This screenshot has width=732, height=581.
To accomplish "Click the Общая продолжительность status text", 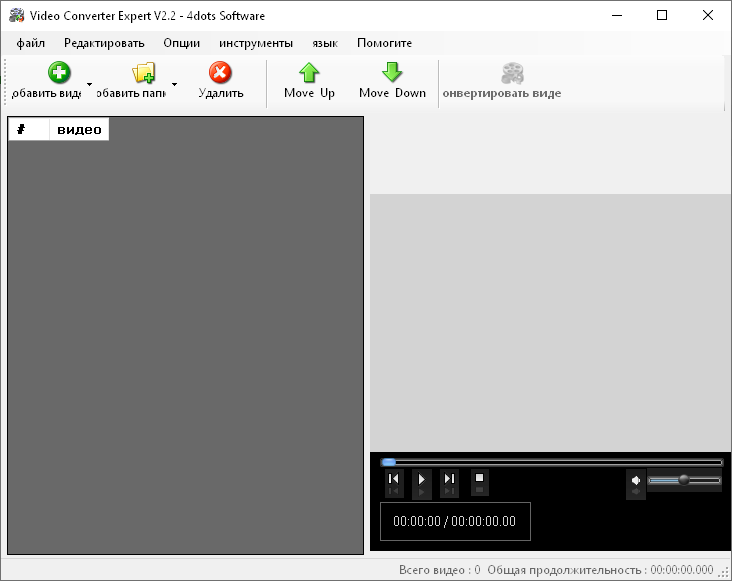I will (600, 570).
